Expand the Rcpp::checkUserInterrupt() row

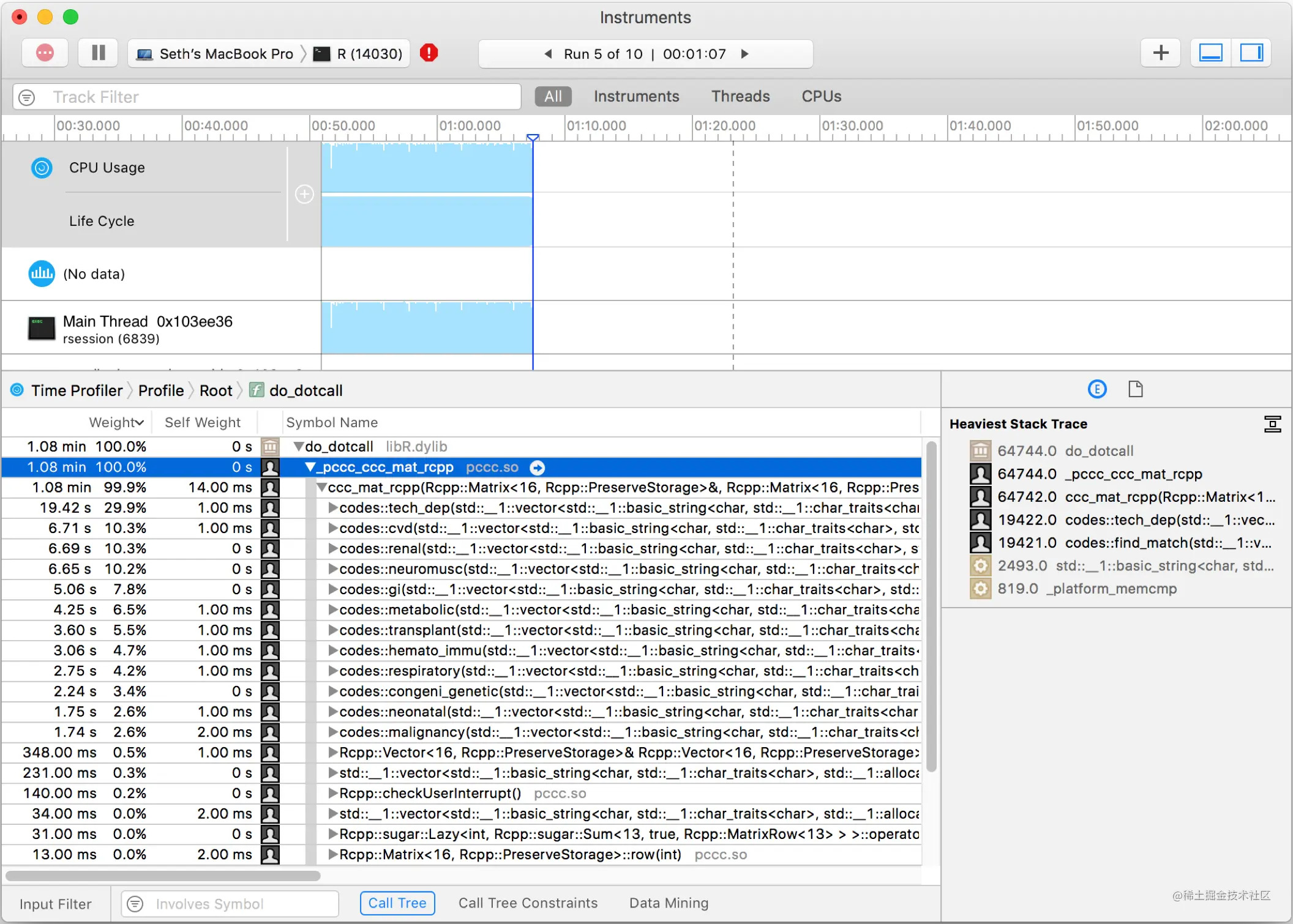332,794
